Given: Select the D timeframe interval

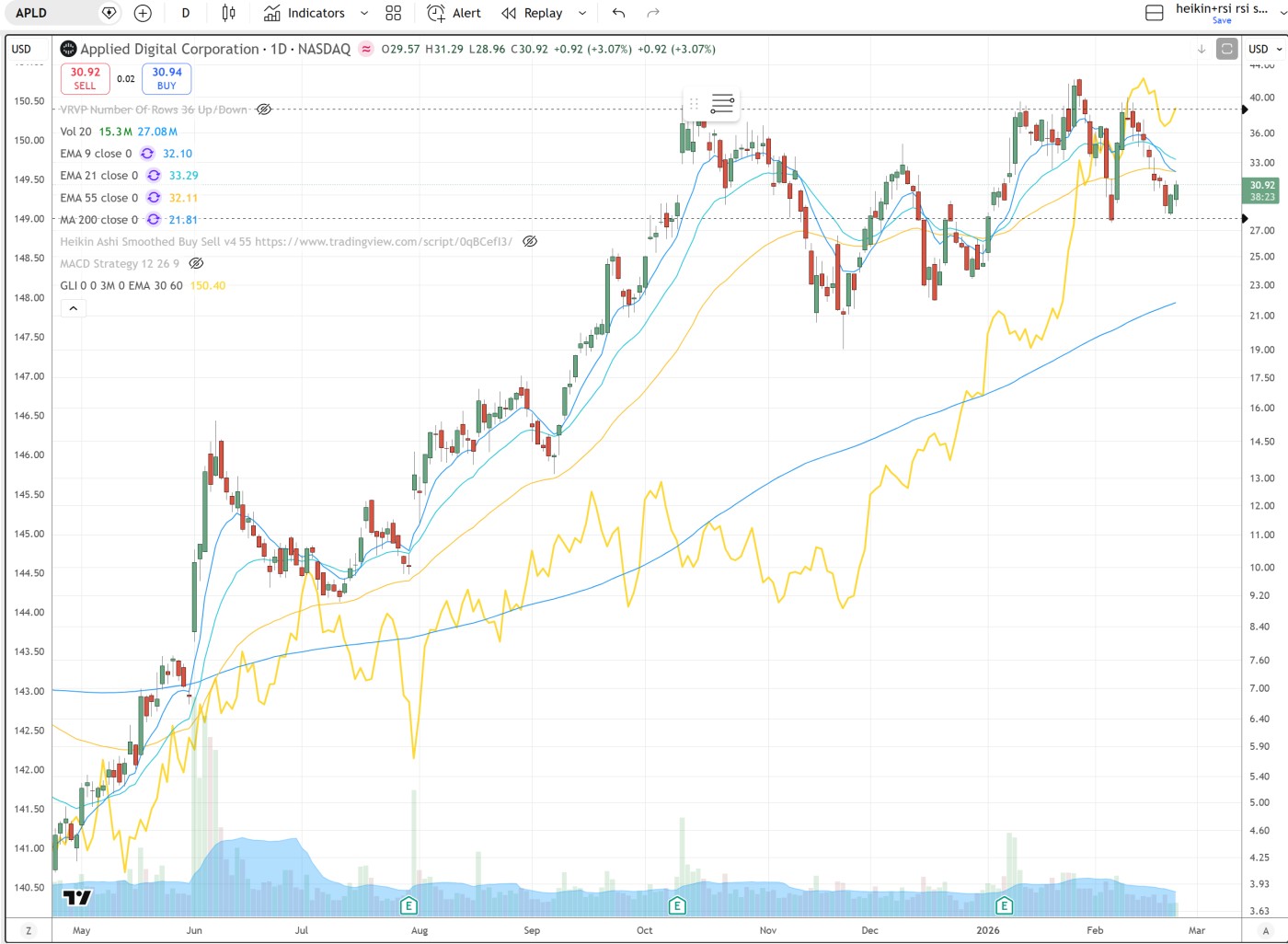Looking at the screenshot, I should point(186,13).
